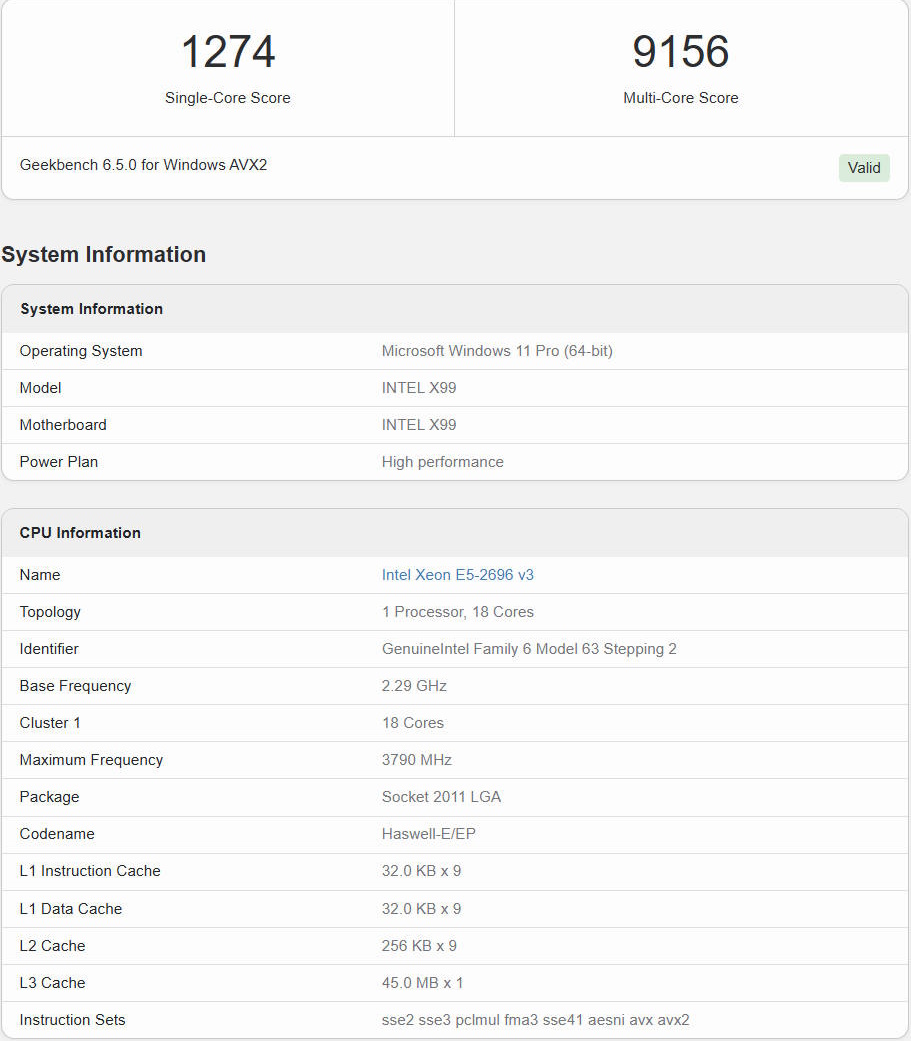Click the 45.0 MB x 1 L3 cache value
911x1041 pixels.
tap(422, 983)
